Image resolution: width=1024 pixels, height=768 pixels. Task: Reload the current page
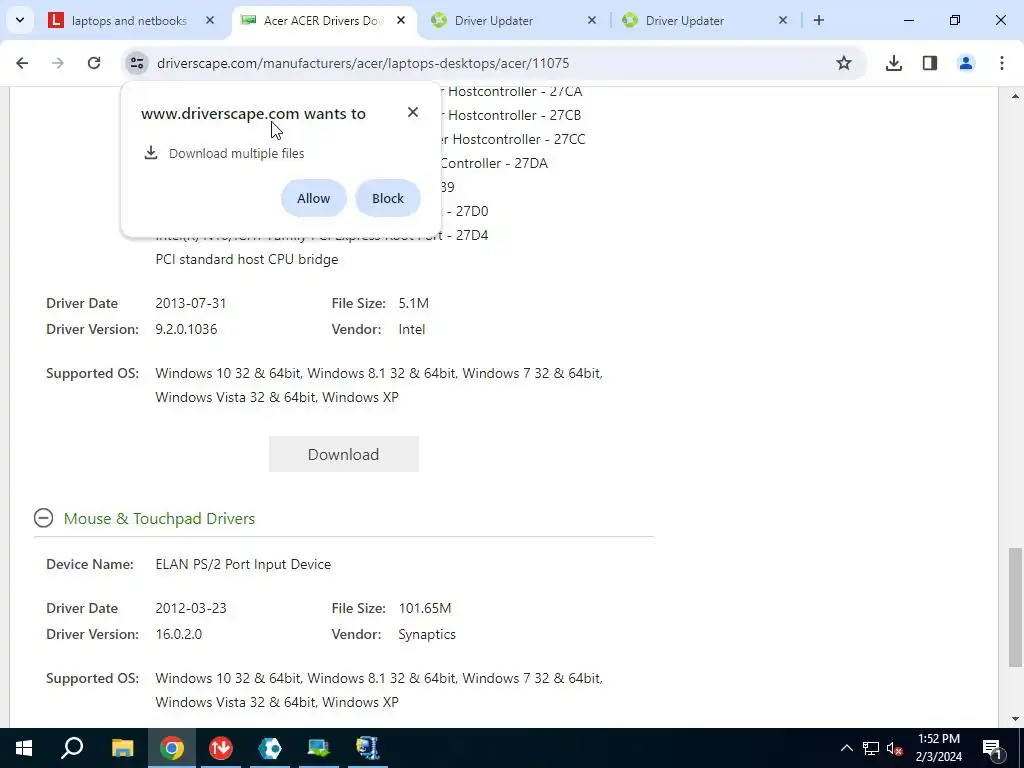coord(94,63)
